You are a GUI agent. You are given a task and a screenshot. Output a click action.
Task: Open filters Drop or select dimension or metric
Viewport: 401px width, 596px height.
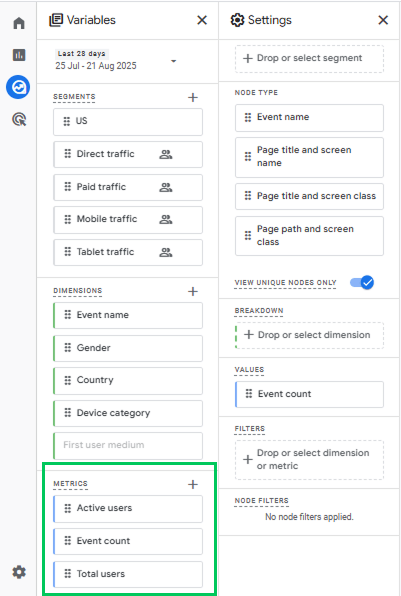coord(309,460)
